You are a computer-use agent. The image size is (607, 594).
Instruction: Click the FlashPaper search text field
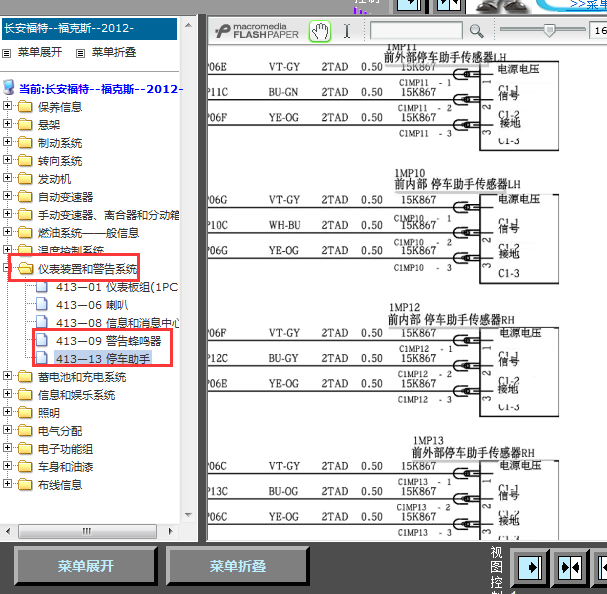(x=416, y=31)
